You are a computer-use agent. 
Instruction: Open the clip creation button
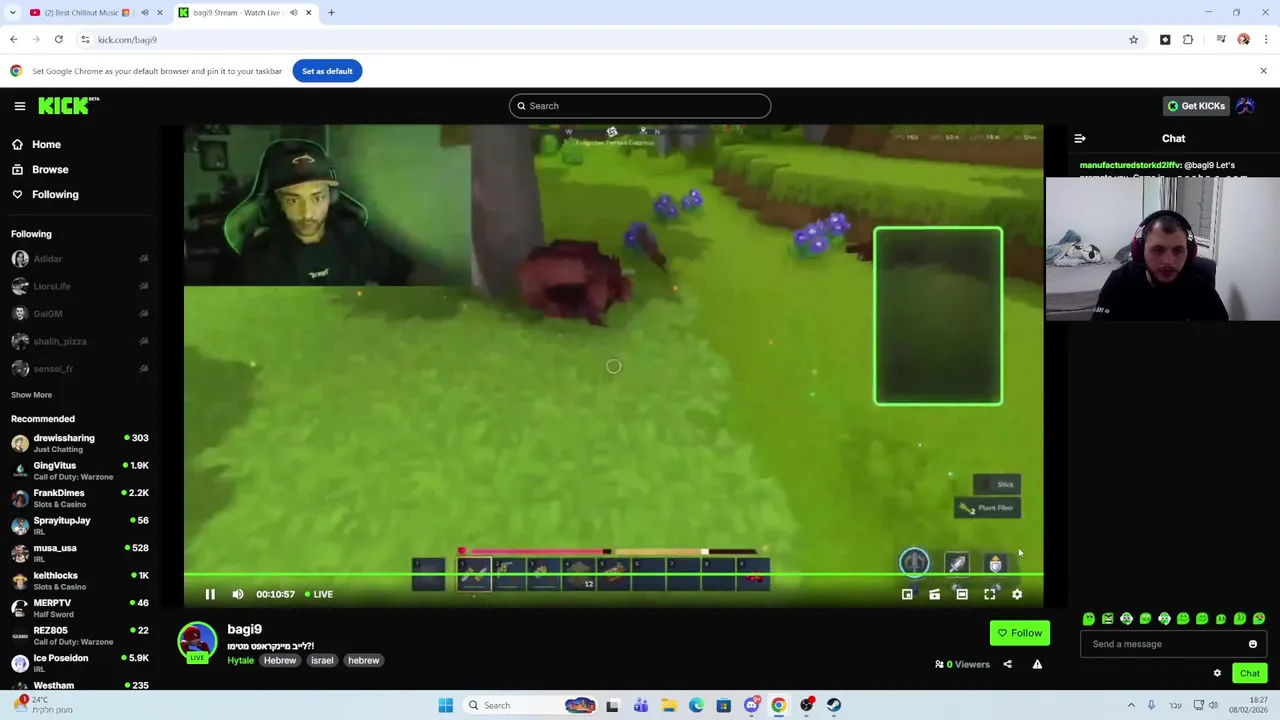[x=934, y=594]
